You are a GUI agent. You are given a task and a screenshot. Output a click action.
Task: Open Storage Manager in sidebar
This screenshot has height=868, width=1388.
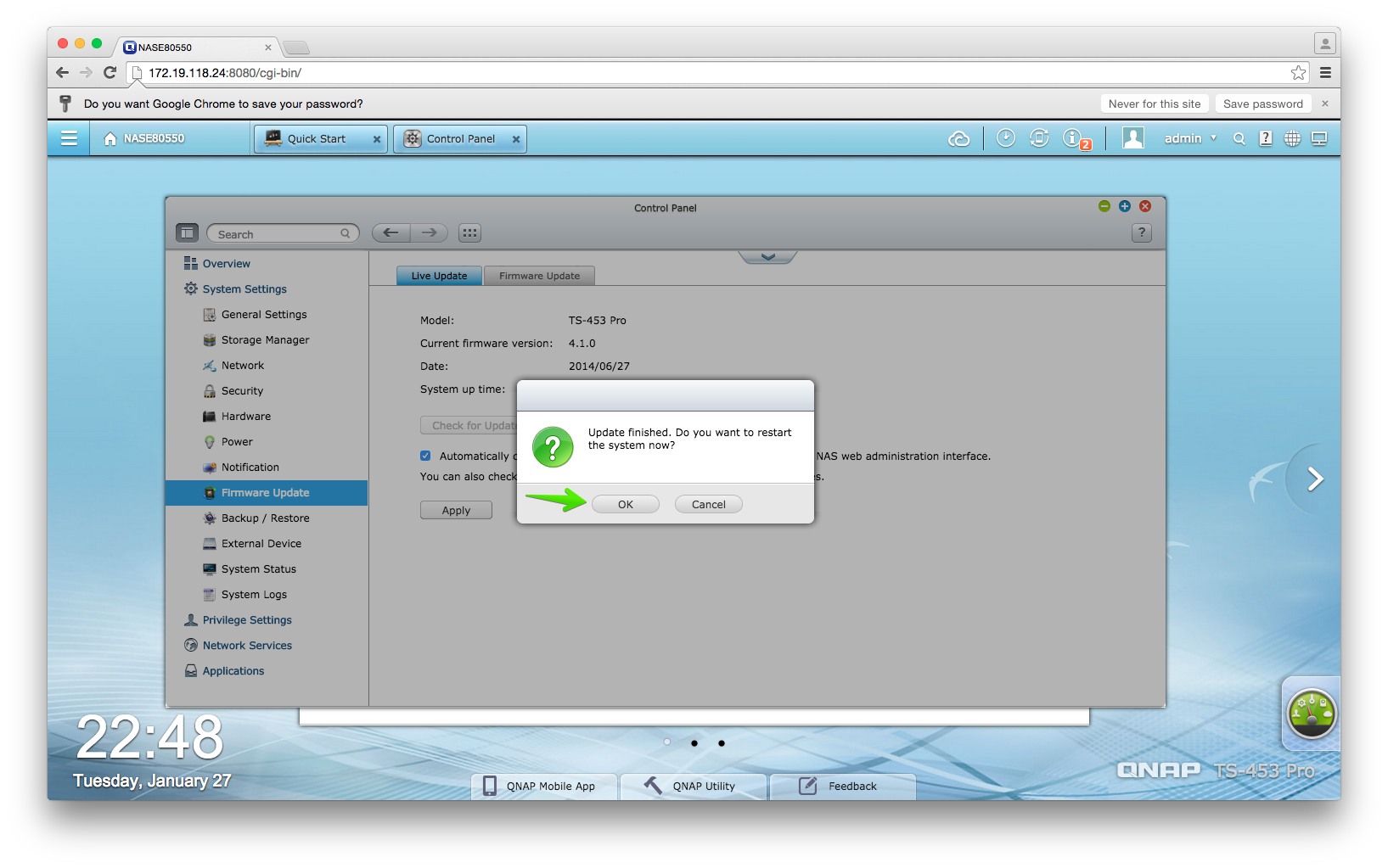265,340
